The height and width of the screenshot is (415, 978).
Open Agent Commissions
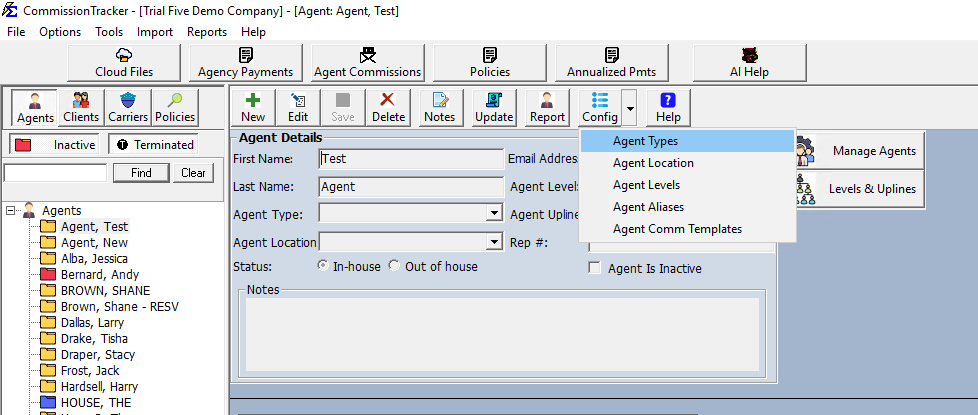point(368,63)
